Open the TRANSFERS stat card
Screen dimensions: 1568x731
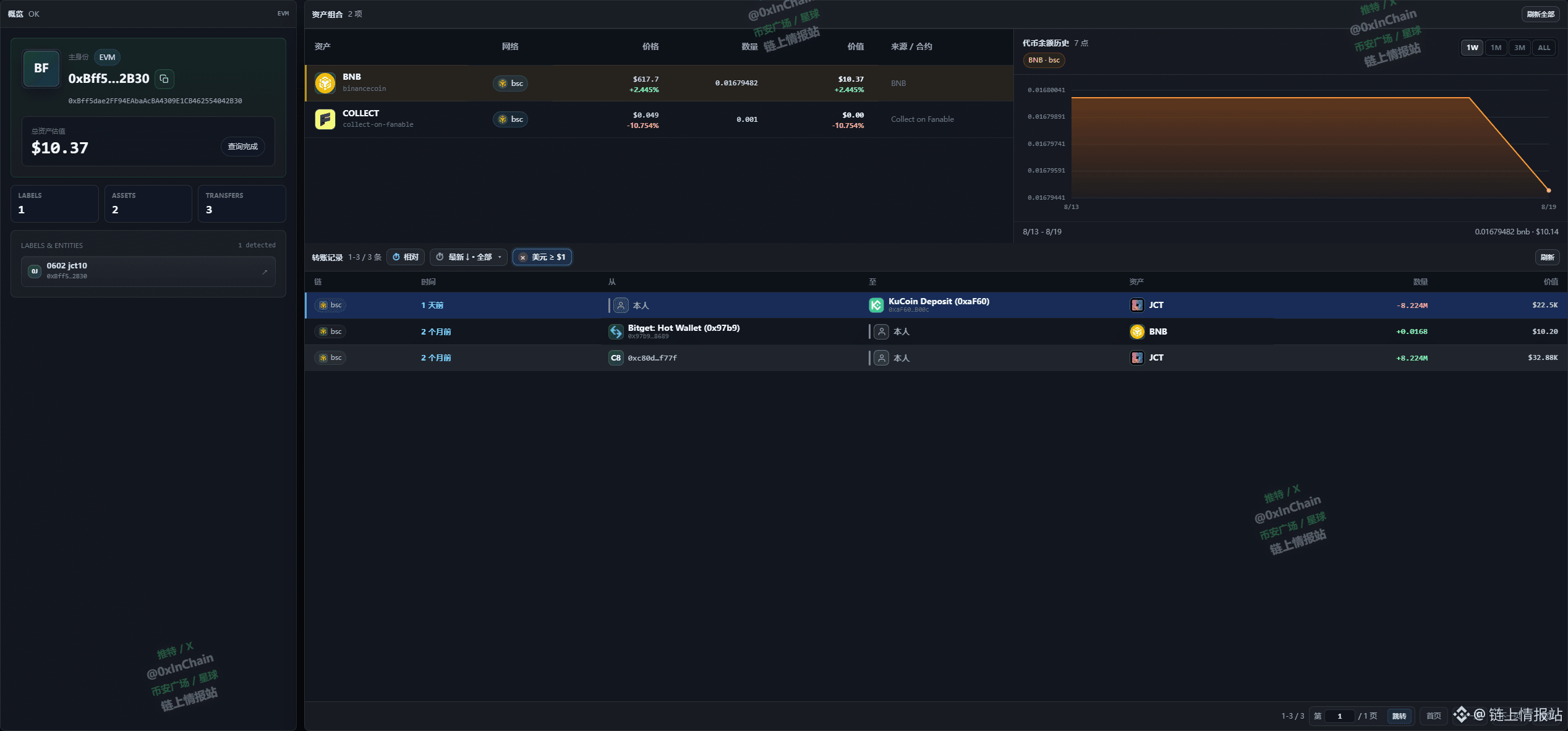click(242, 203)
